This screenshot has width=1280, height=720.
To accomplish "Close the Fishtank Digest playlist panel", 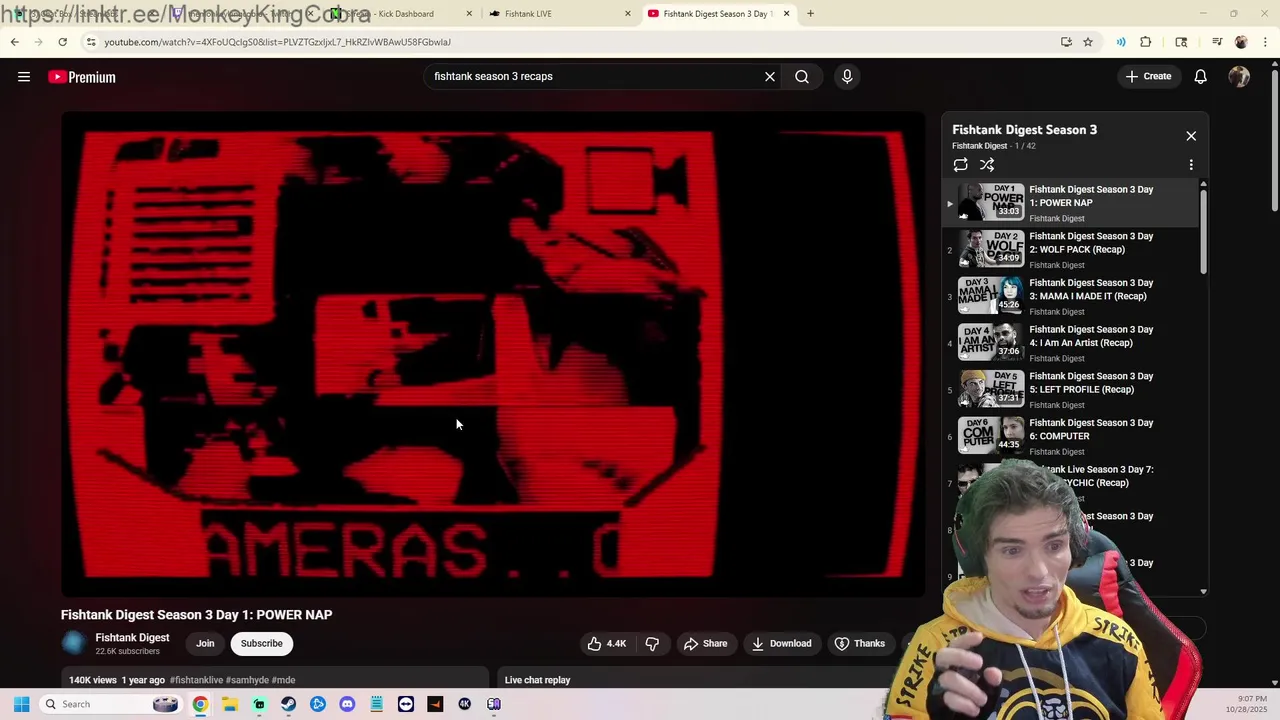I will tap(1191, 136).
